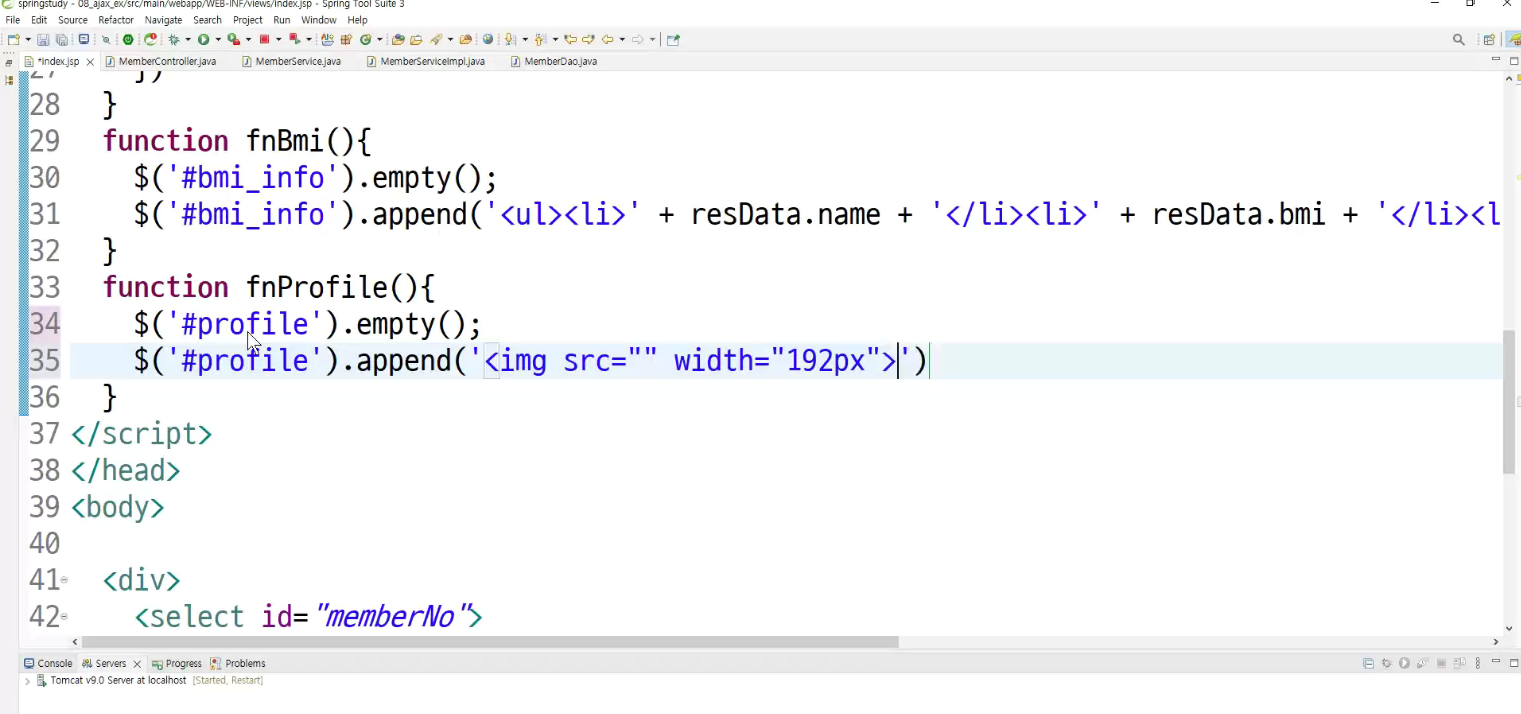1521x714 pixels.
Task: Open the Navigate menu
Action: click(163, 20)
